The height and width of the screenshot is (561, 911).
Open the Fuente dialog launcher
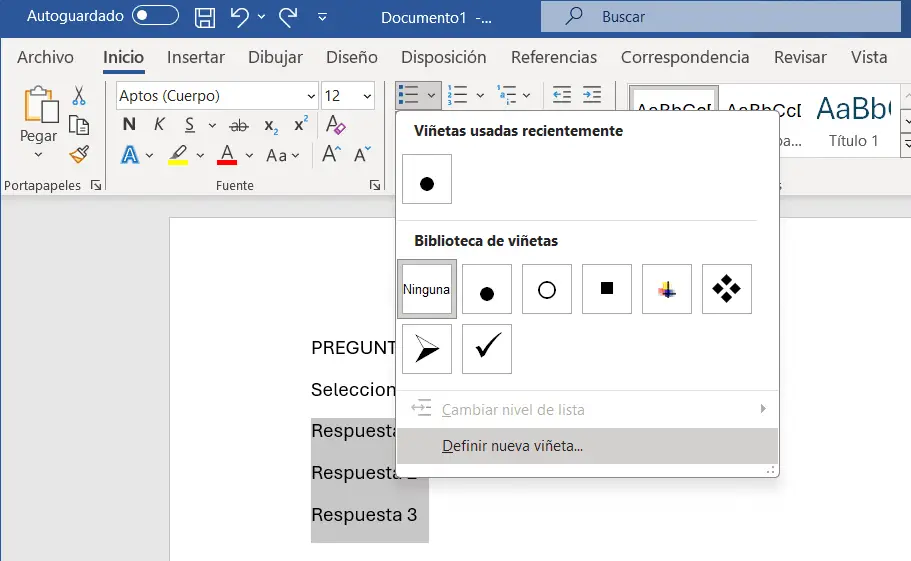(x=375, y=185)
